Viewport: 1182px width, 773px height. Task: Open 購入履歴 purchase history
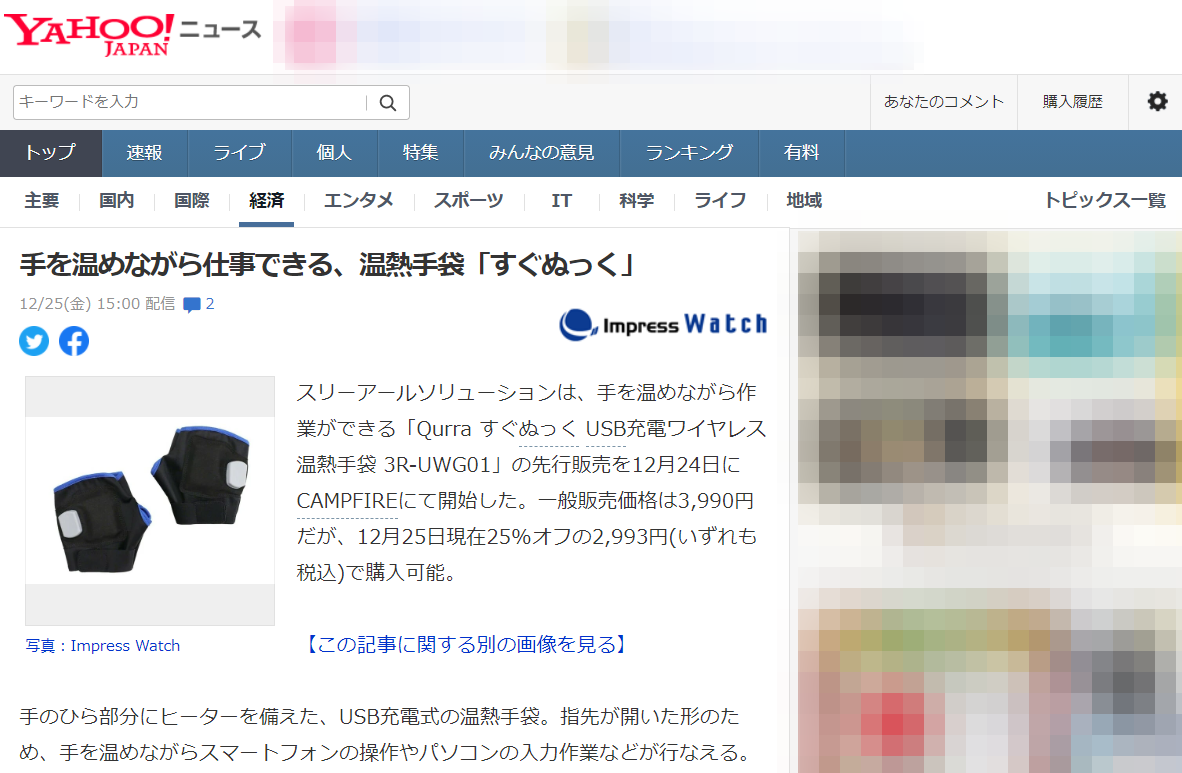[1072, 102]
